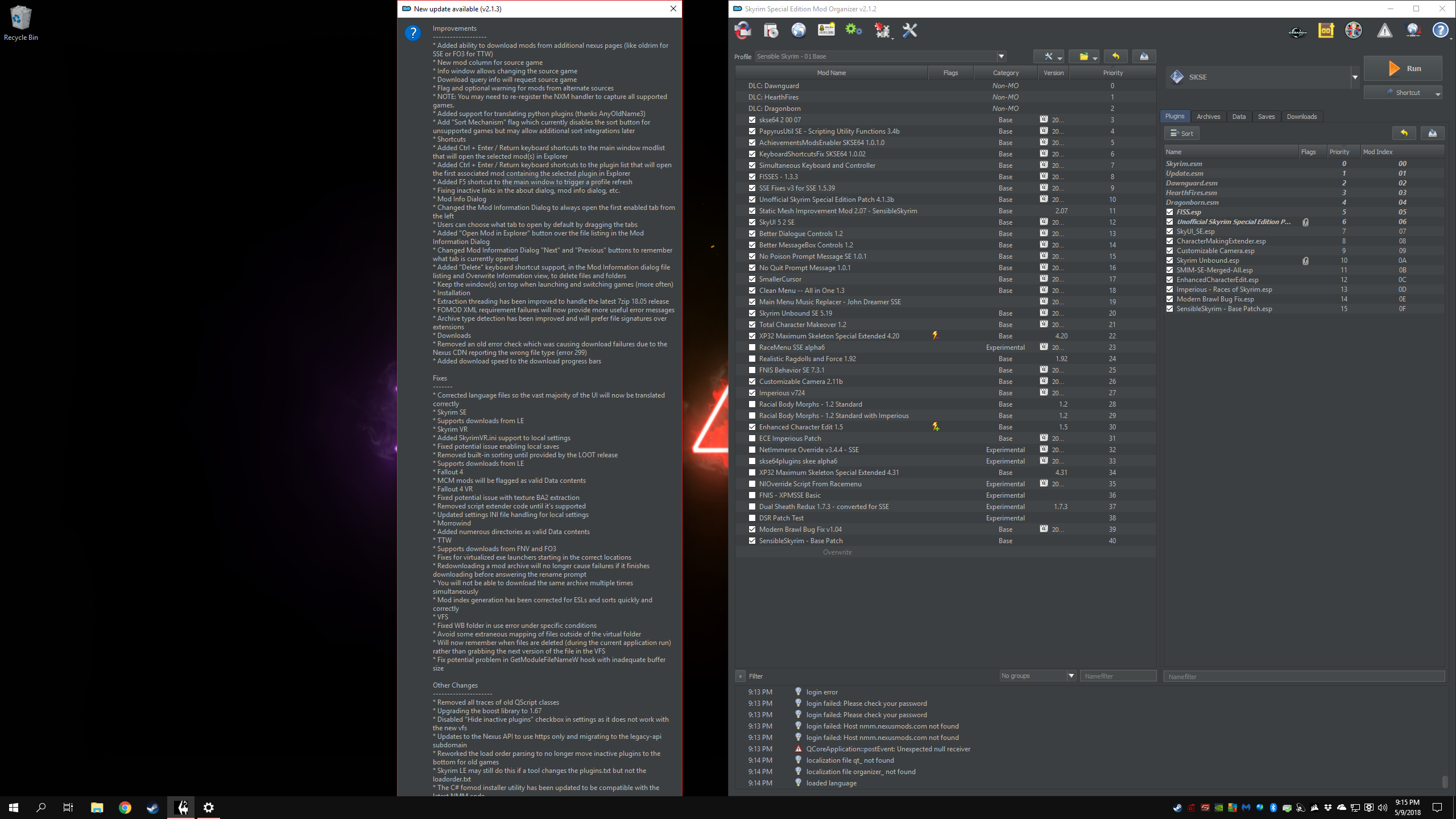Open the Settings gears icon
The width and height of the screenshot is (1456, 819).
tap(853, 30)
